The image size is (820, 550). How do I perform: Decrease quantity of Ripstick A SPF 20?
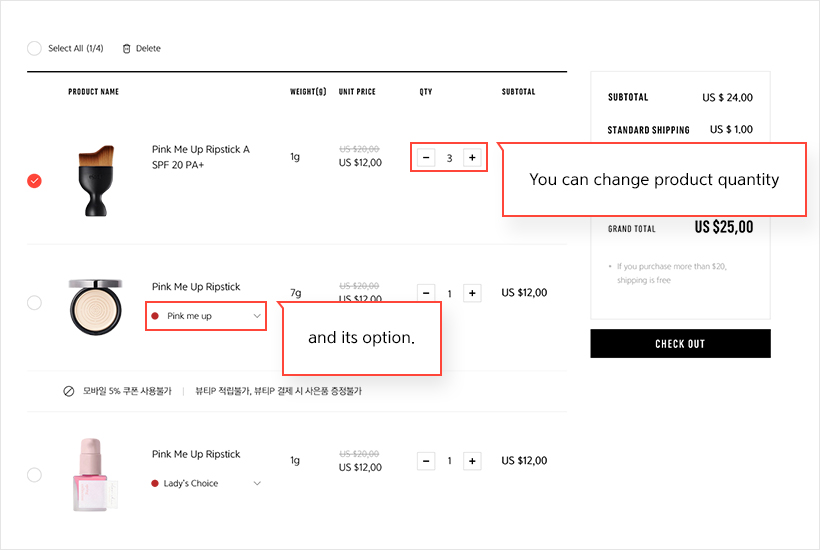(426, 157)
